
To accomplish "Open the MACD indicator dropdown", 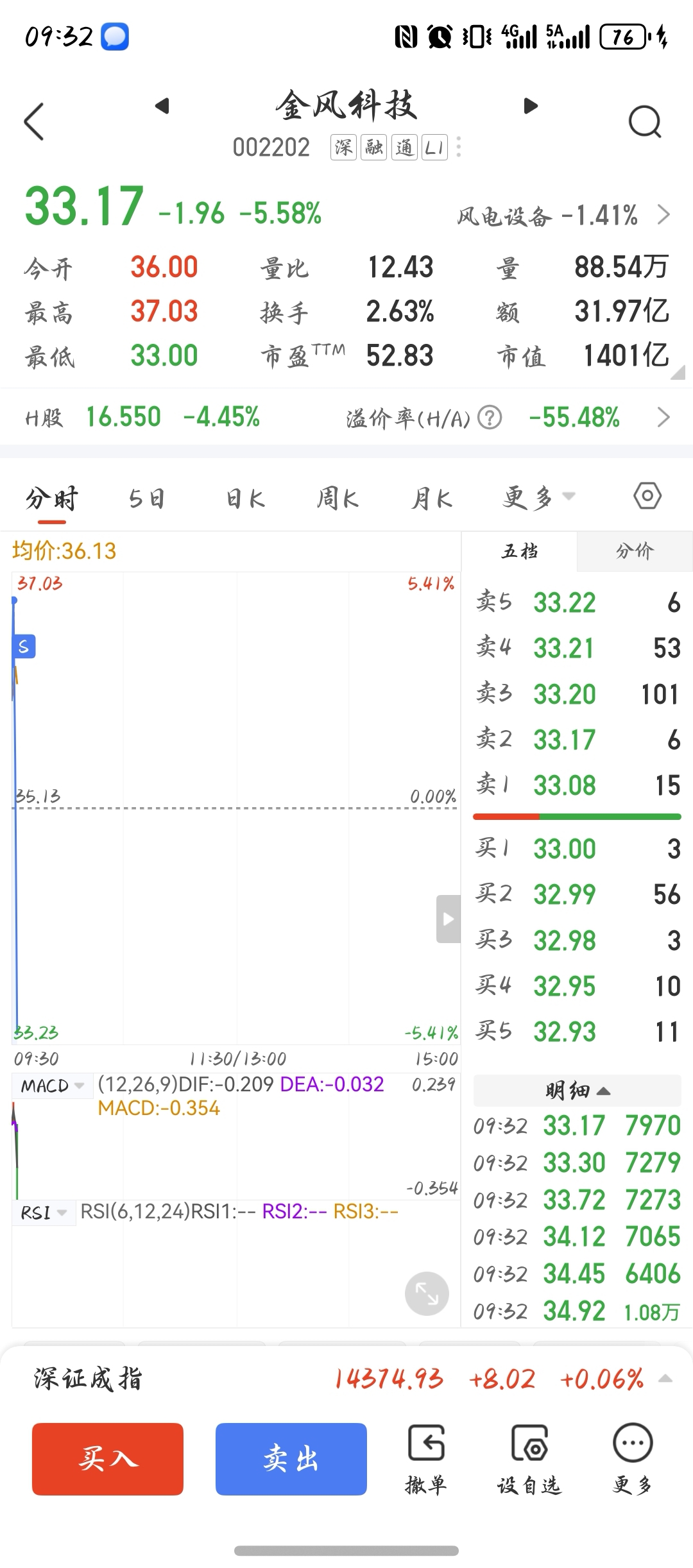I will click(53, 1086).
